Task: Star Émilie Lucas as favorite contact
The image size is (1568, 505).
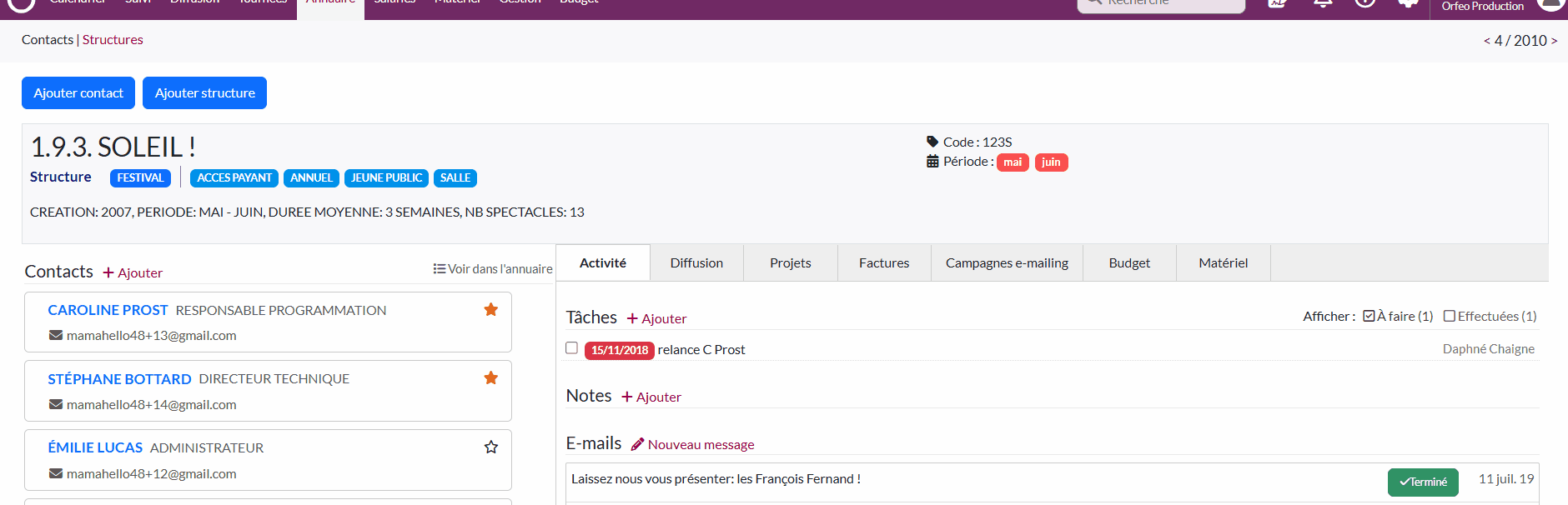Action: [491, 447]
